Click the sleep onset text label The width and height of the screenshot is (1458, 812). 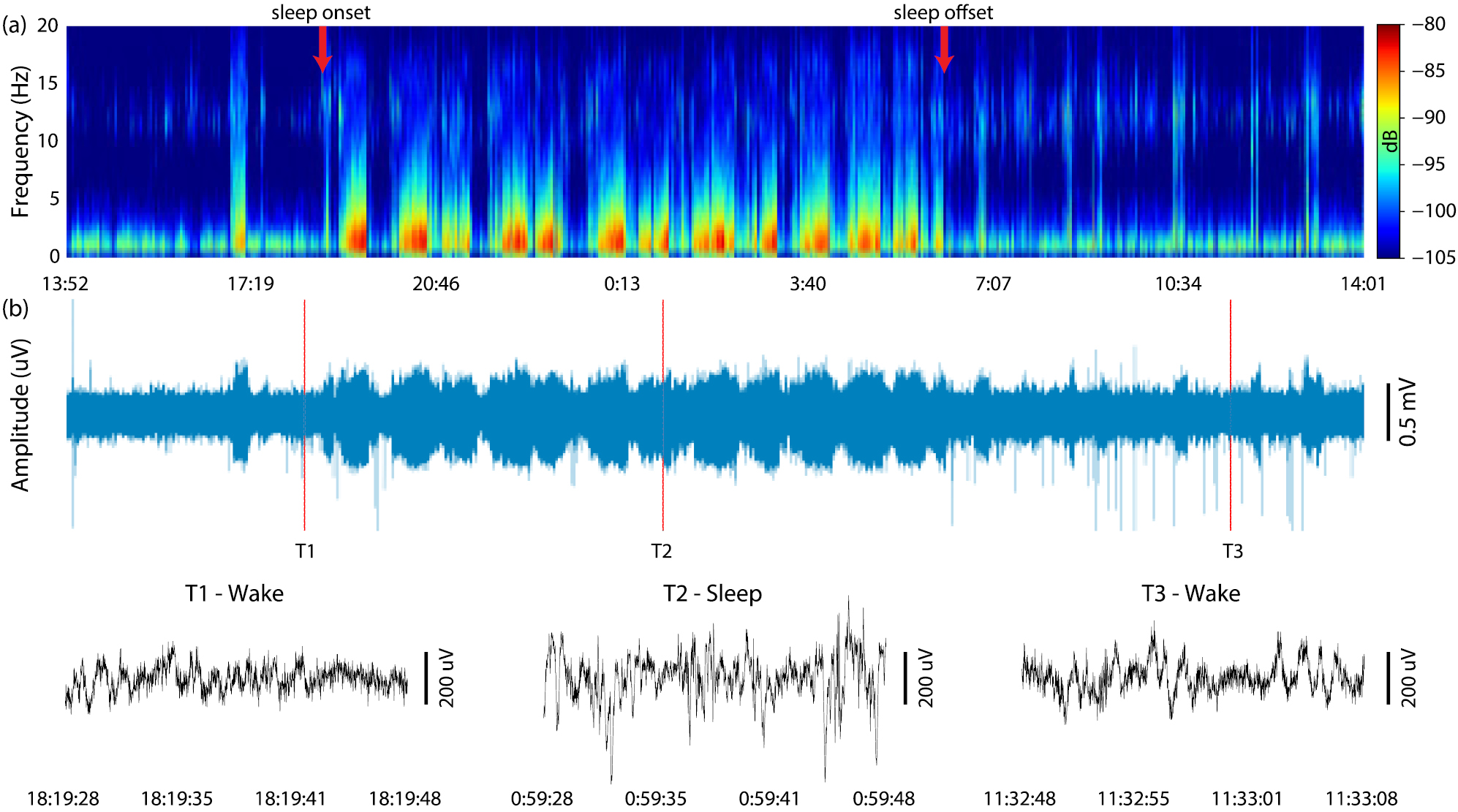[320, 12]
